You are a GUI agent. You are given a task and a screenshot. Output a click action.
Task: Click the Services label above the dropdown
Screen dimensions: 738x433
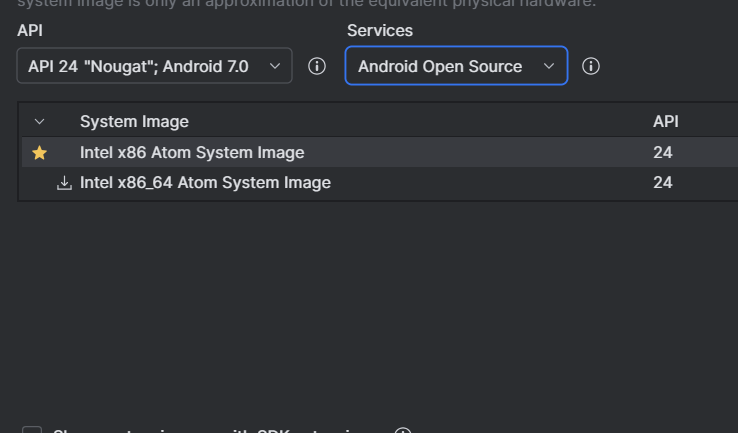[x=380, y=31]
